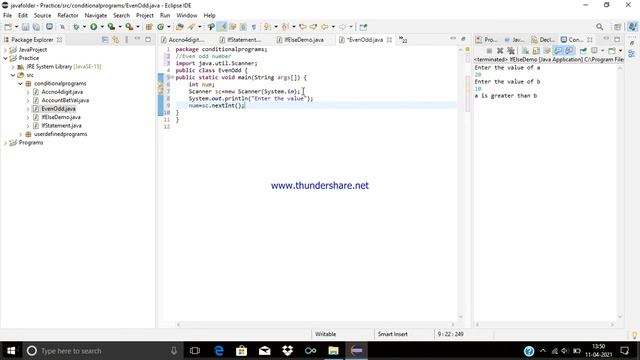Screen dimensions: 640x360
Task: Collapse the Practice project node
Action: (x=5, y=58)
